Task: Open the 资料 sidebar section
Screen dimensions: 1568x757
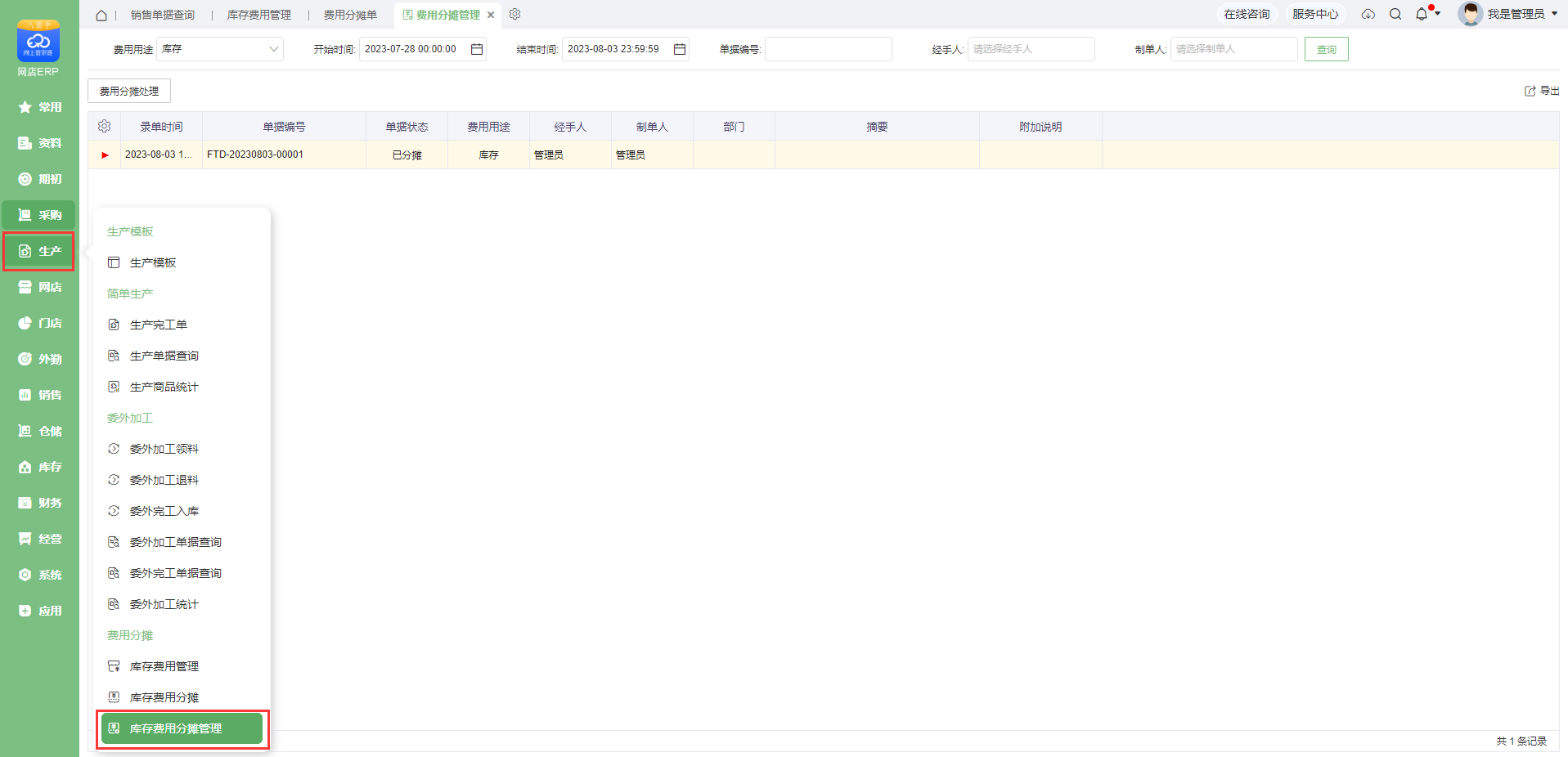Action: click(39, 143)
